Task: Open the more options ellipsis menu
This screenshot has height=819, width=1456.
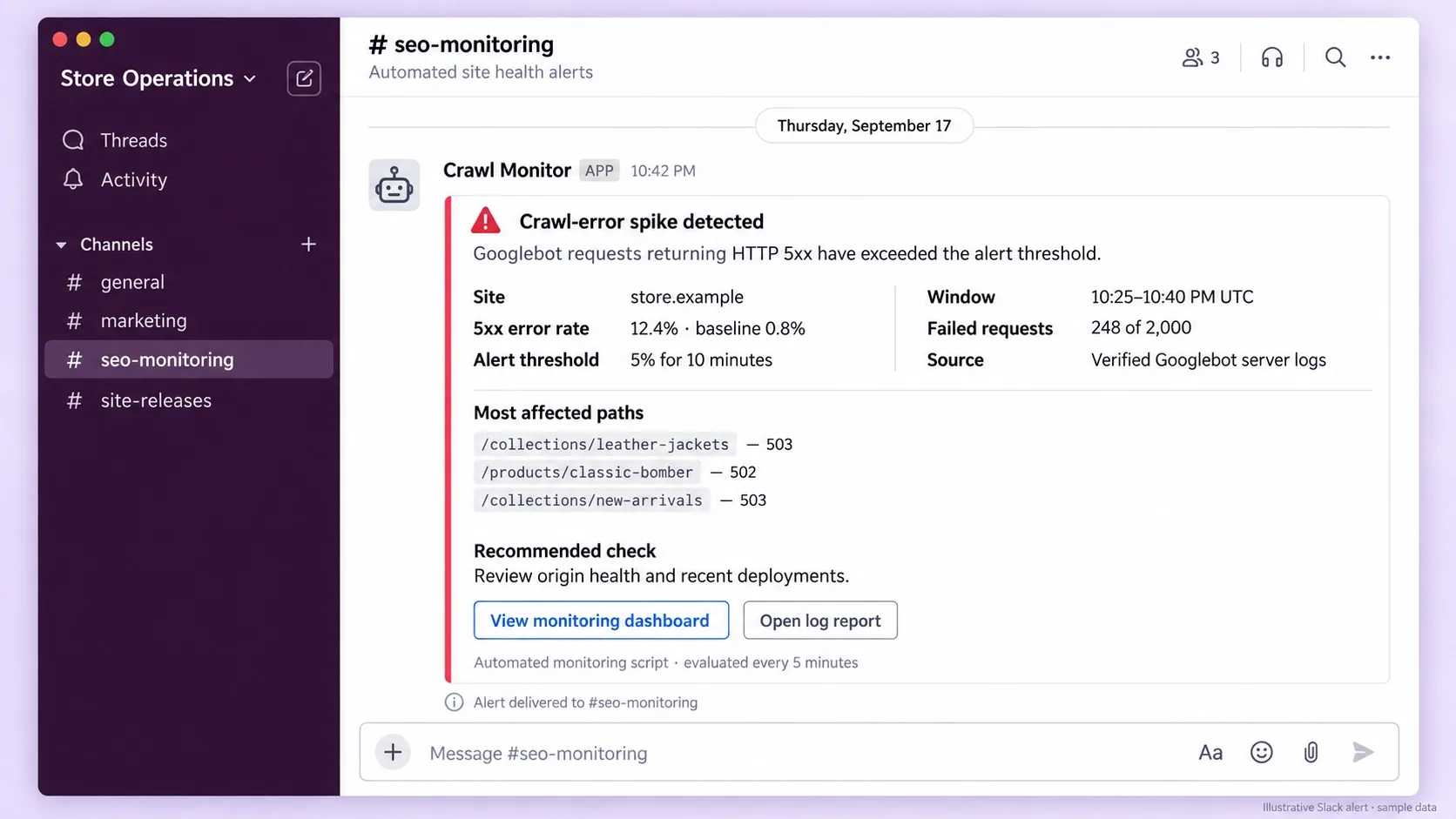Action: (1380, 57)
